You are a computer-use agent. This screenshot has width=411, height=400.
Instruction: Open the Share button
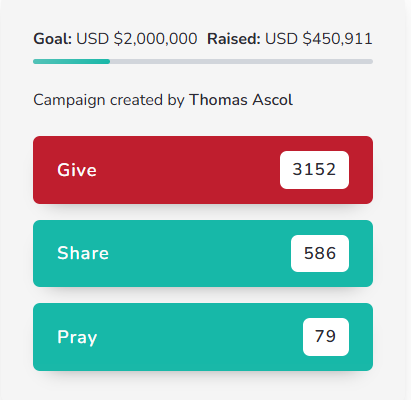[x=203, y=253]
